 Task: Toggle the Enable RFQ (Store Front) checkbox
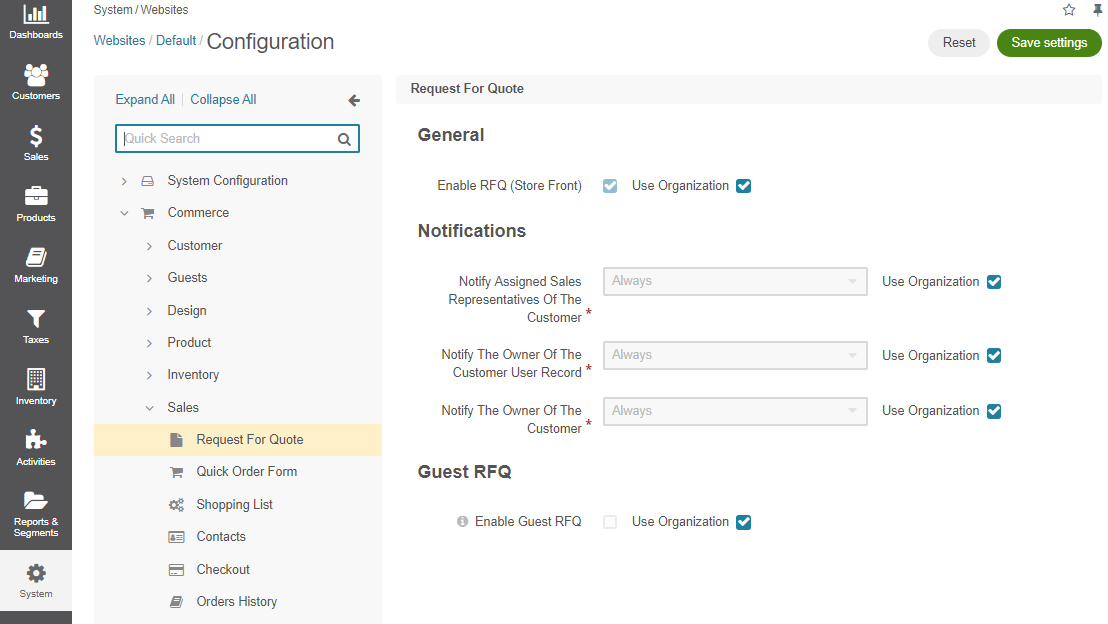[x=610, y=186]
